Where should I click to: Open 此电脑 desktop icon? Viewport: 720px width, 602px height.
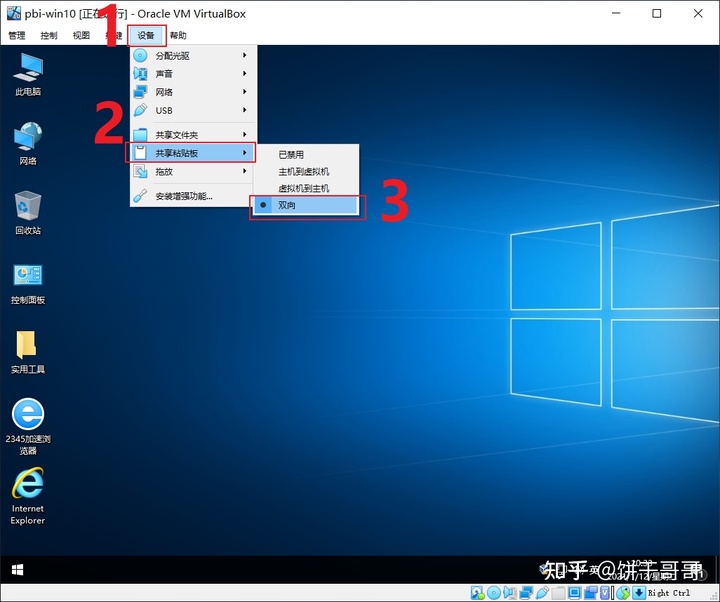coord(28,74)
